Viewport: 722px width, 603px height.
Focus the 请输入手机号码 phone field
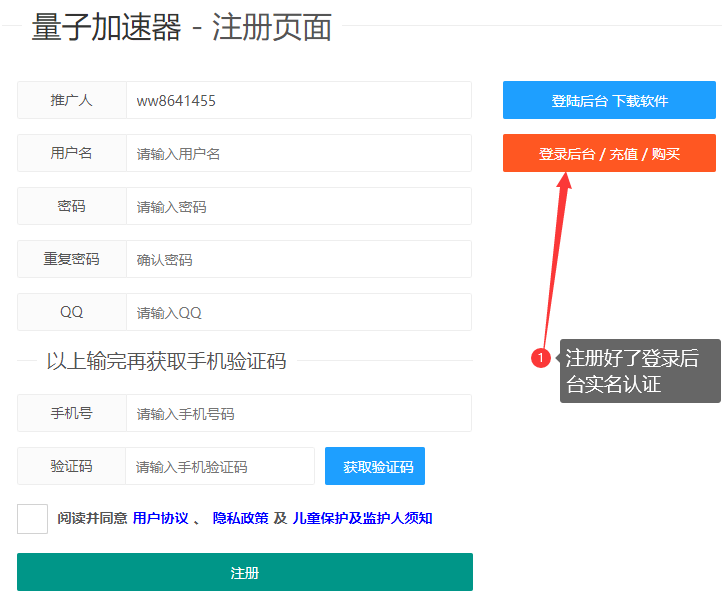[x=299, y=413]
